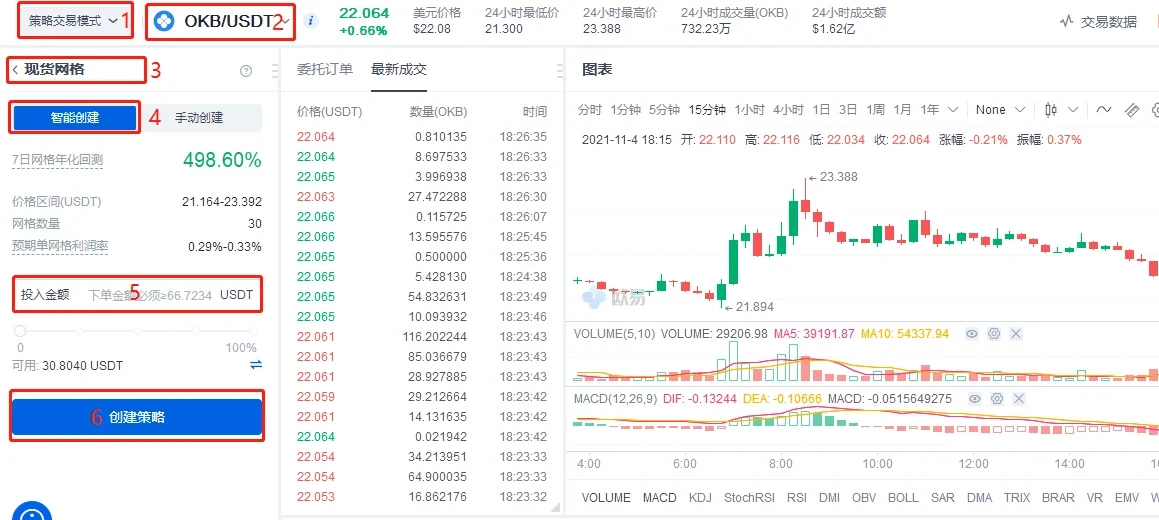Viewport: 1159px width, 520px height.
Task: Click the 投入金额 input field
Action: pyautogui.click(x=150, y=295)
